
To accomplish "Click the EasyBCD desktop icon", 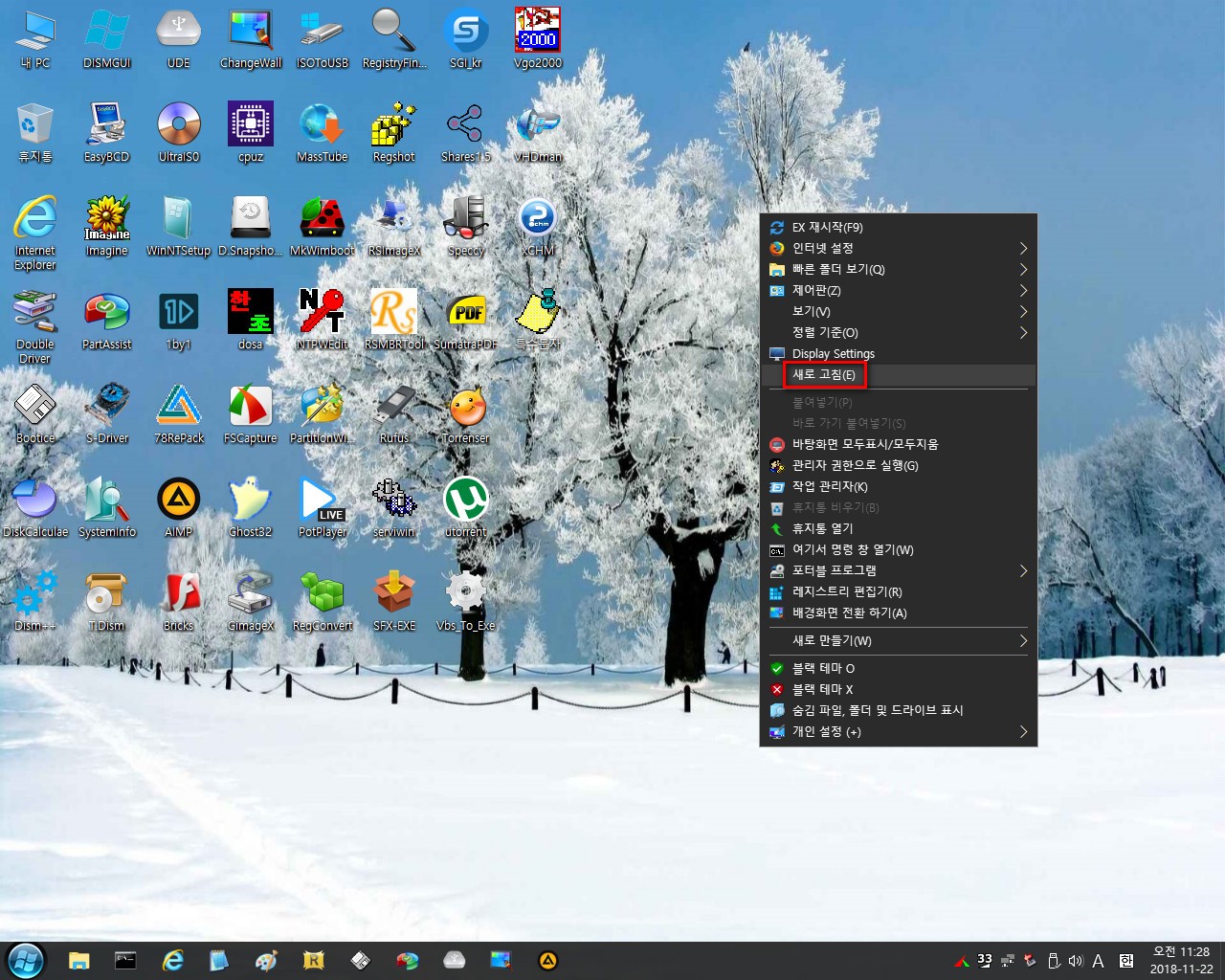I will tap(106, 132).
